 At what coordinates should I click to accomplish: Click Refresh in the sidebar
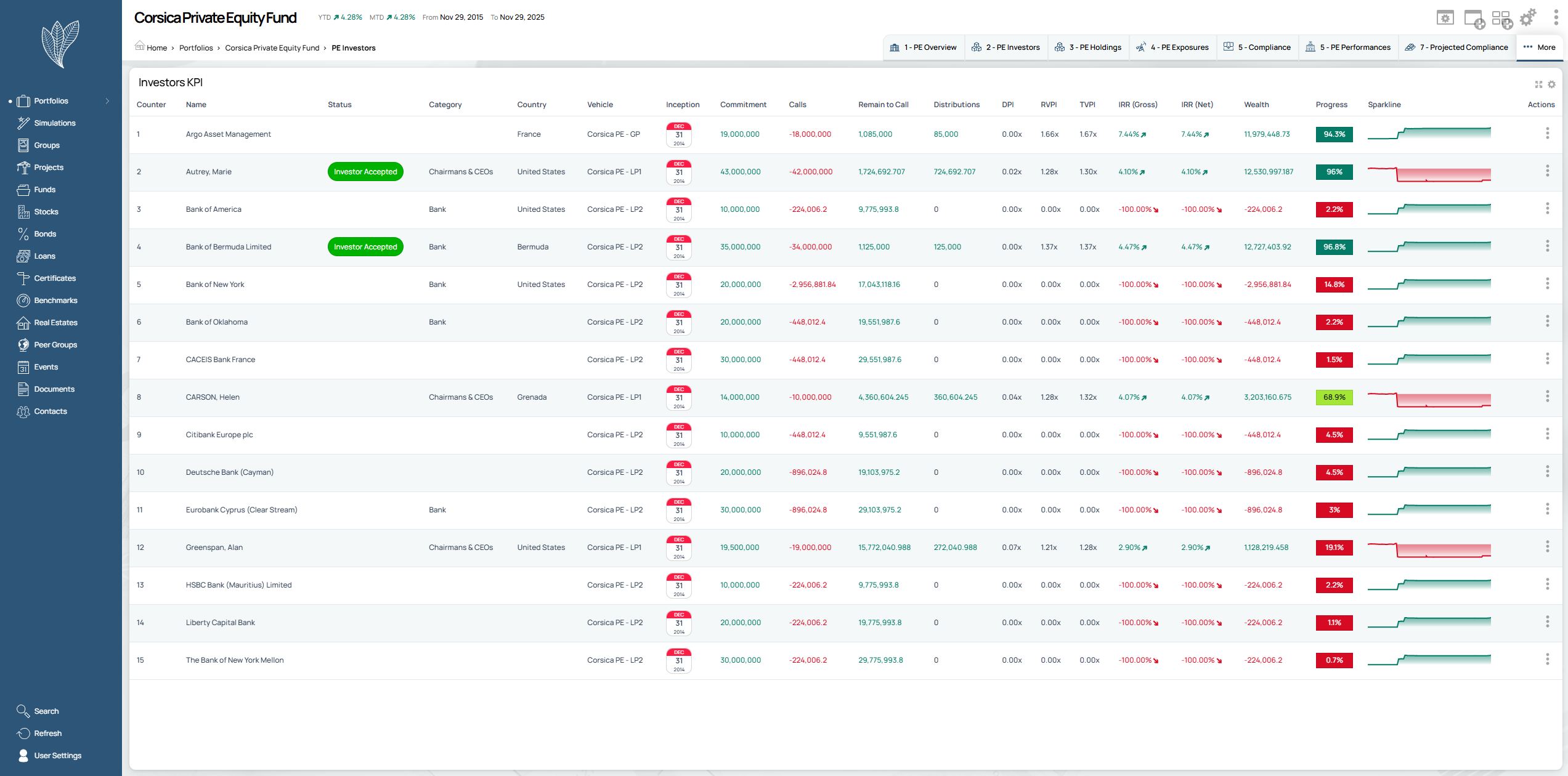47,734
